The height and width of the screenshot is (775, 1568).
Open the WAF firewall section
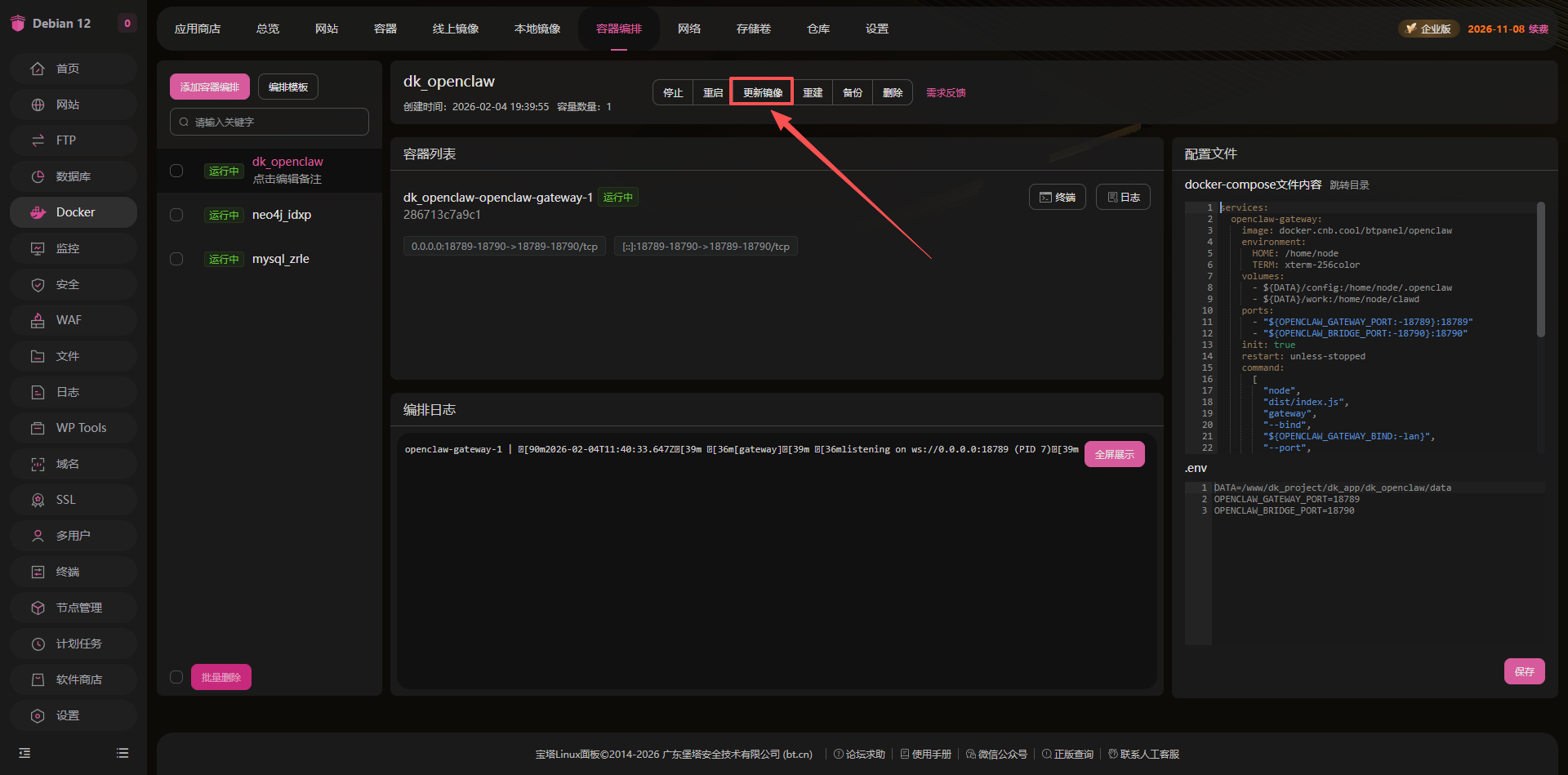[x=73, y=319]
